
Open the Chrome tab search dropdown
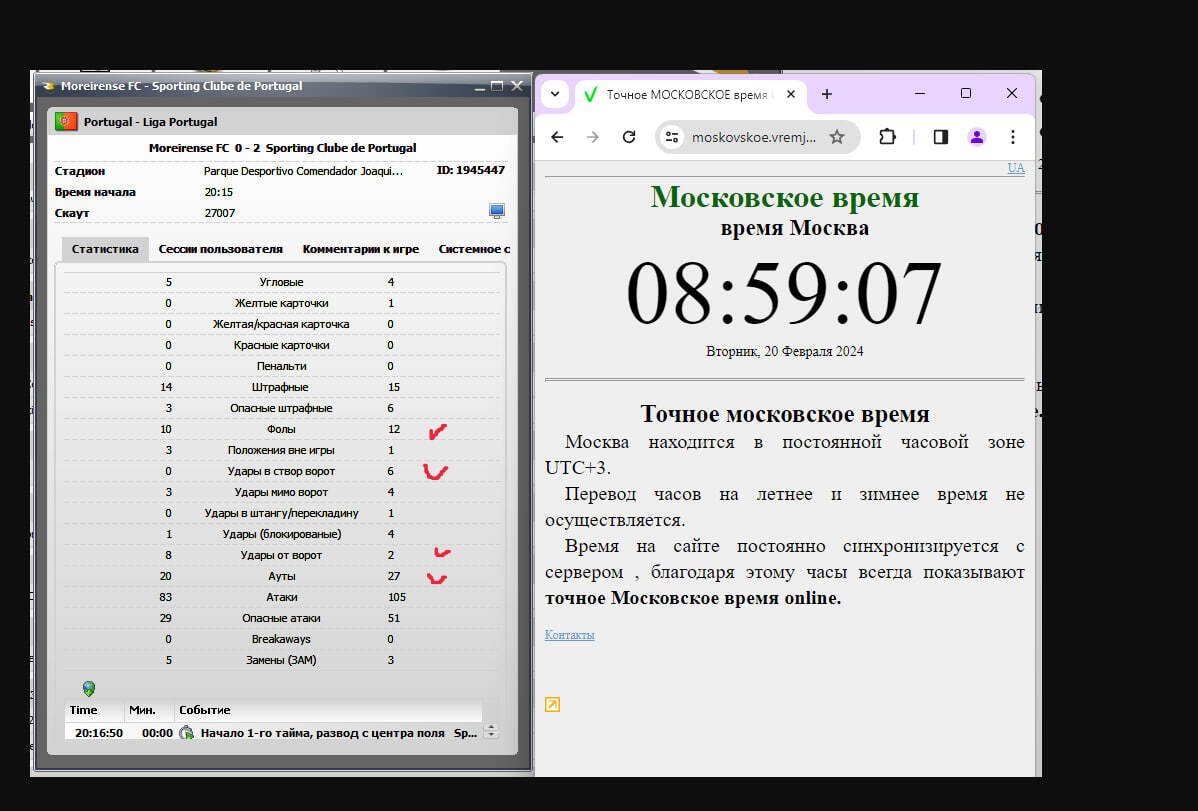coord(554,94)
